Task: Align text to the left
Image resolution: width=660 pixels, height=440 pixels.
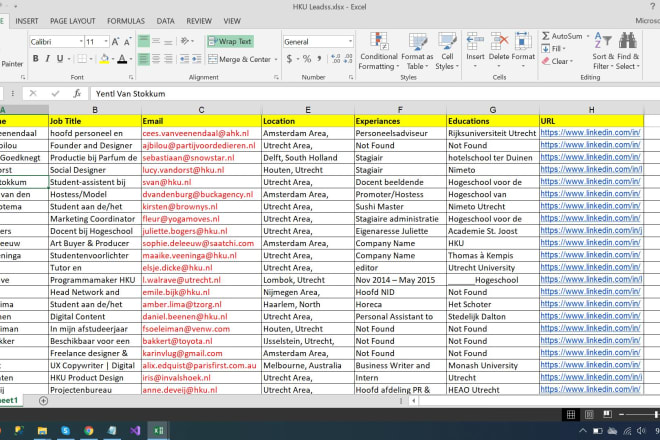Action: [144, 59]
